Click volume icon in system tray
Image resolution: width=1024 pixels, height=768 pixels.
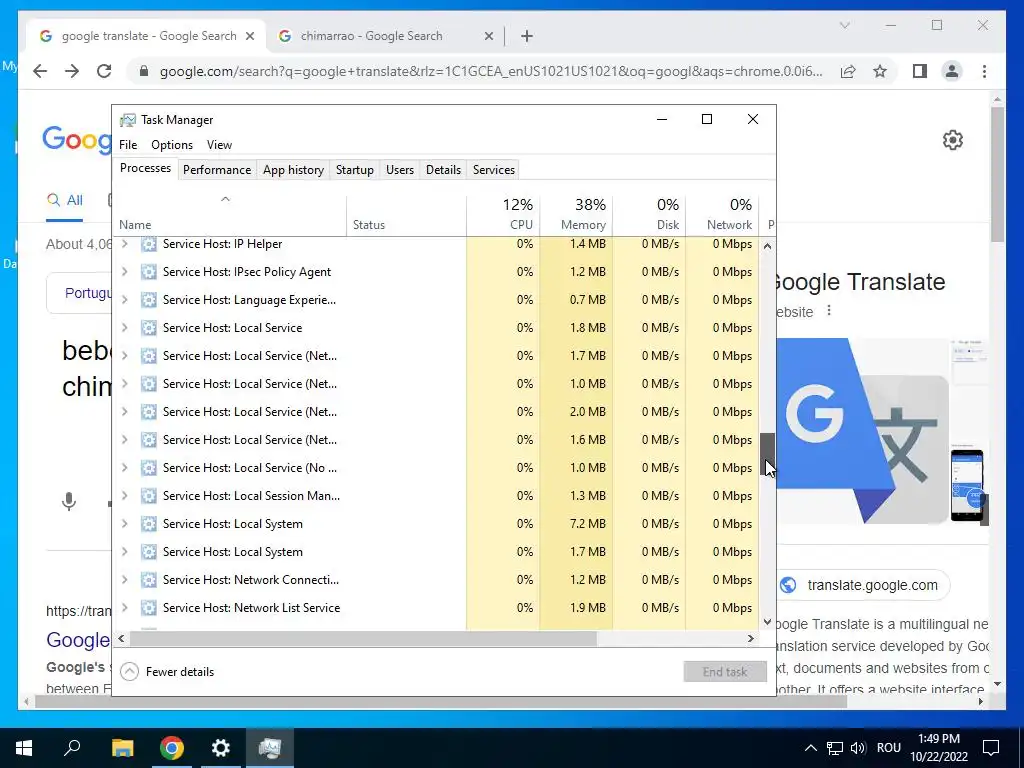[x=858, y=748]
